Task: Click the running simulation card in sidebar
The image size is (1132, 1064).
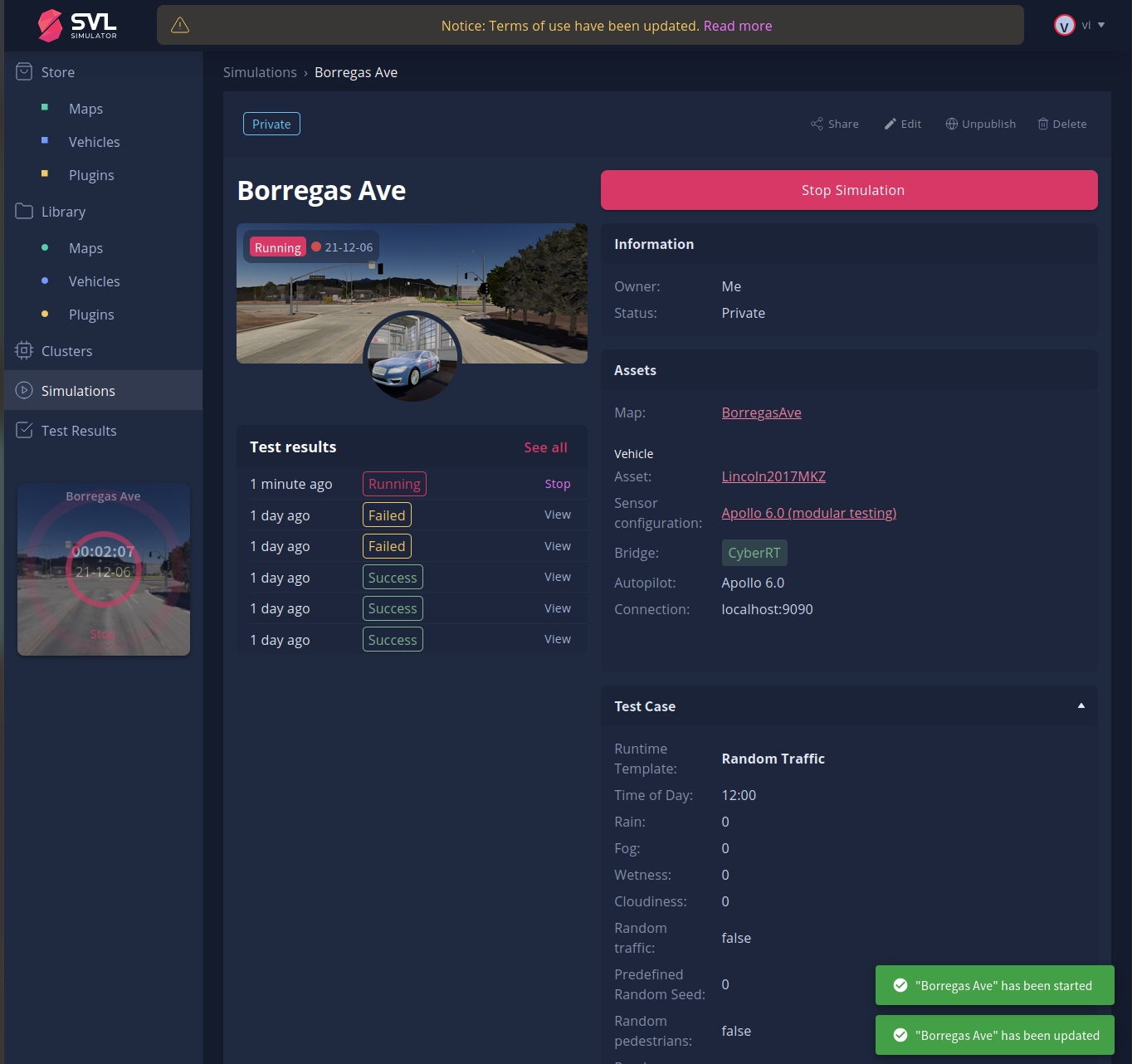Action: 104,569
